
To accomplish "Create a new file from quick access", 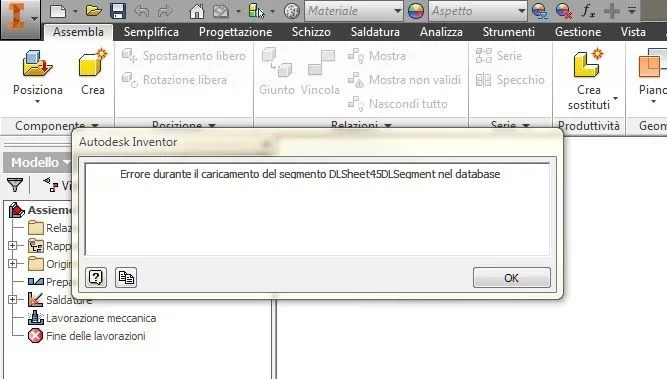I will click(58, 11).
